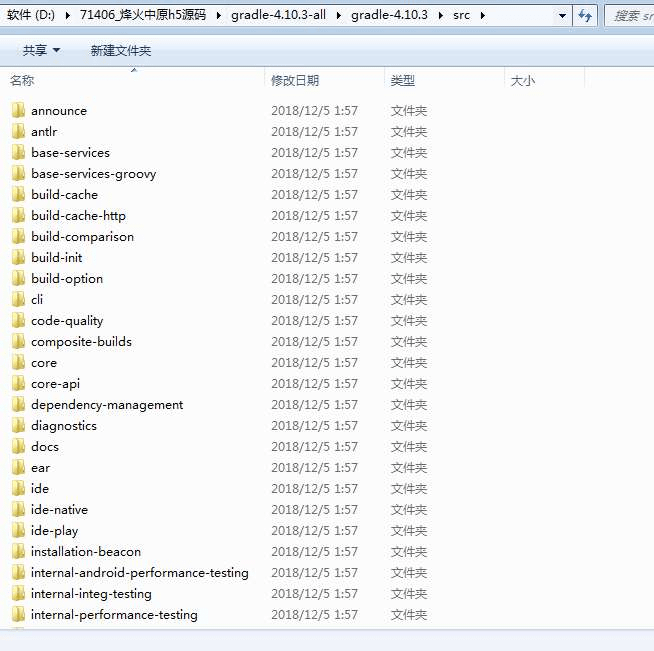Click the composite-builds folder icon
Image resolution: width=654 pixels, height=651 pixels.
pyautogui.click(x=18, y=342)
